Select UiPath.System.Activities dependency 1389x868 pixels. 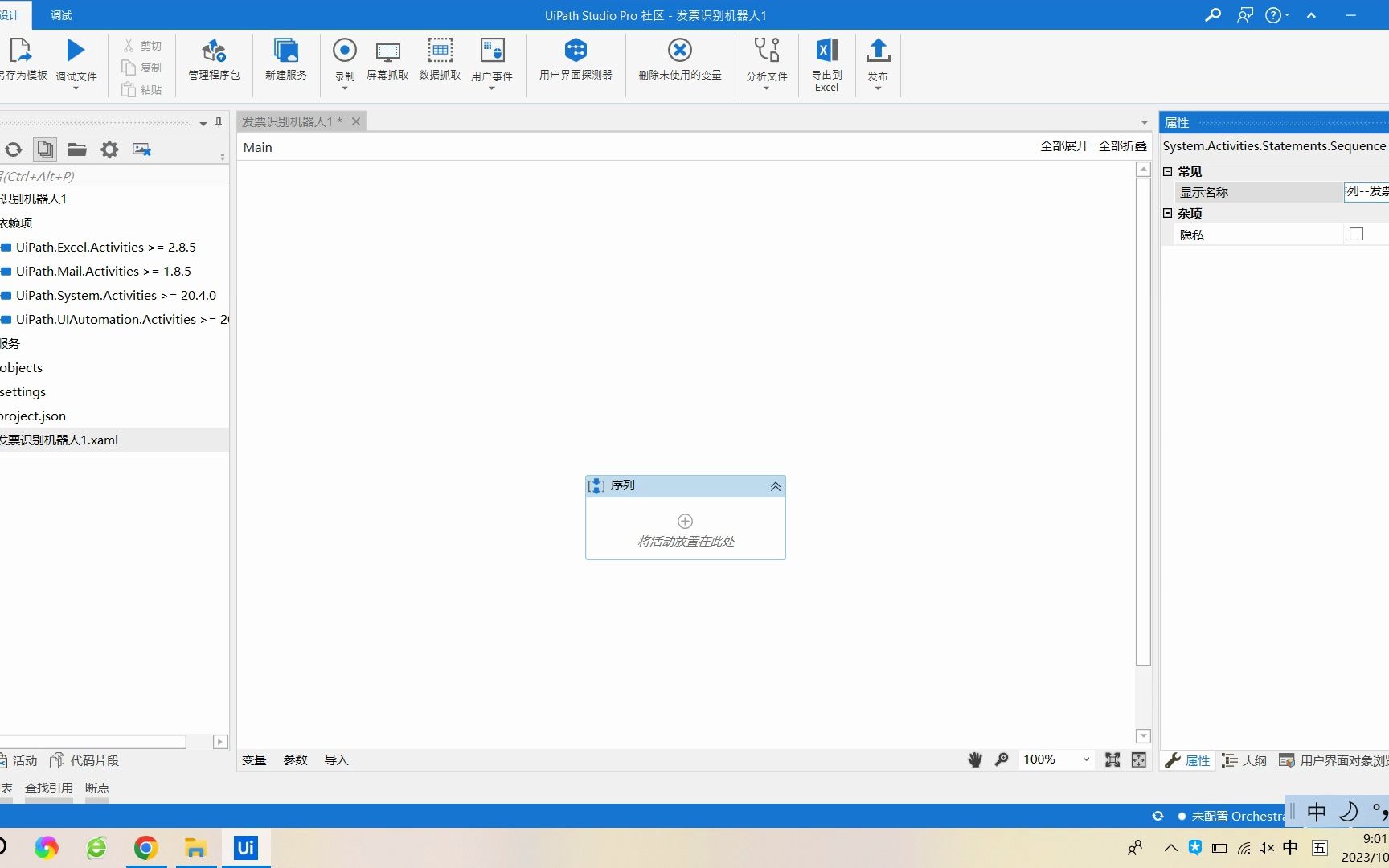click(116, 295)
